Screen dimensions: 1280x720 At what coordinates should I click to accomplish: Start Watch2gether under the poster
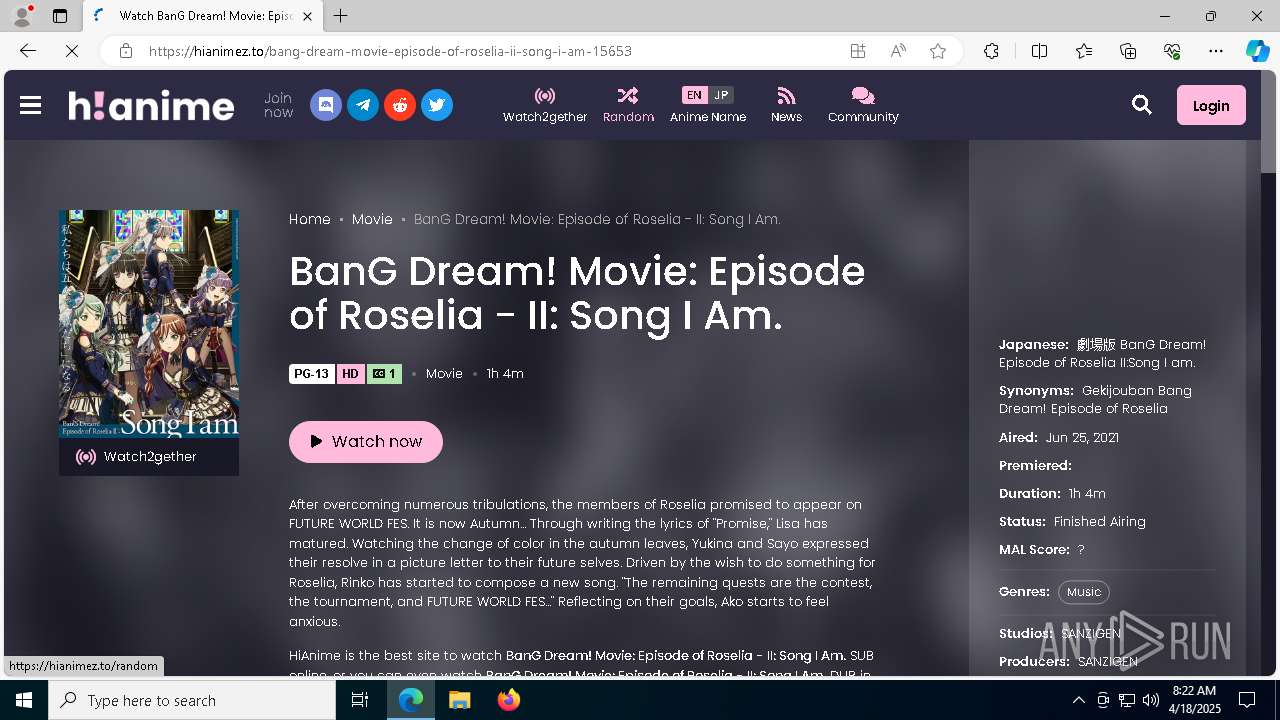coord(149,457)
